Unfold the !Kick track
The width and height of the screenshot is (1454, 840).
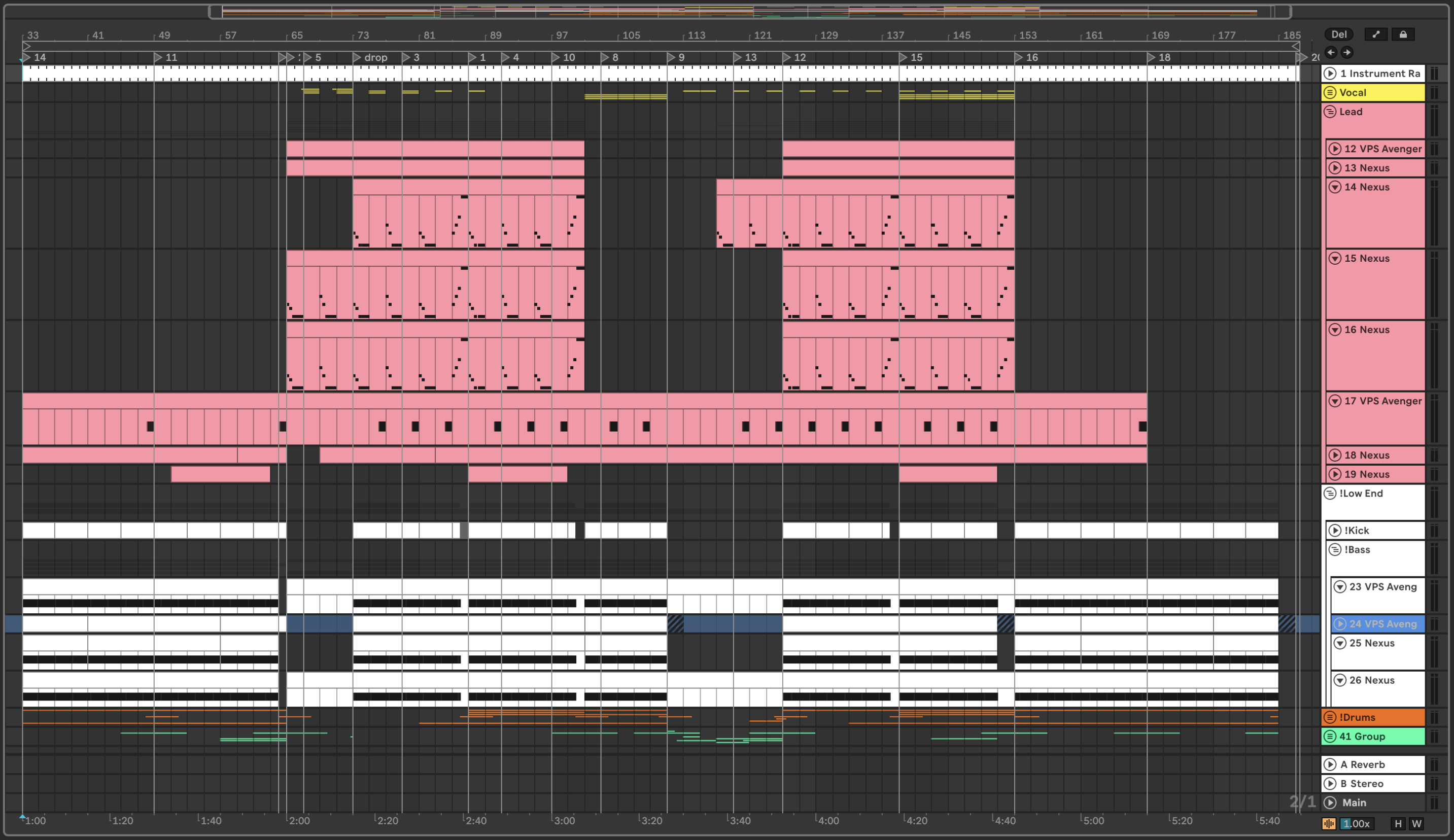click(1335, 530)
